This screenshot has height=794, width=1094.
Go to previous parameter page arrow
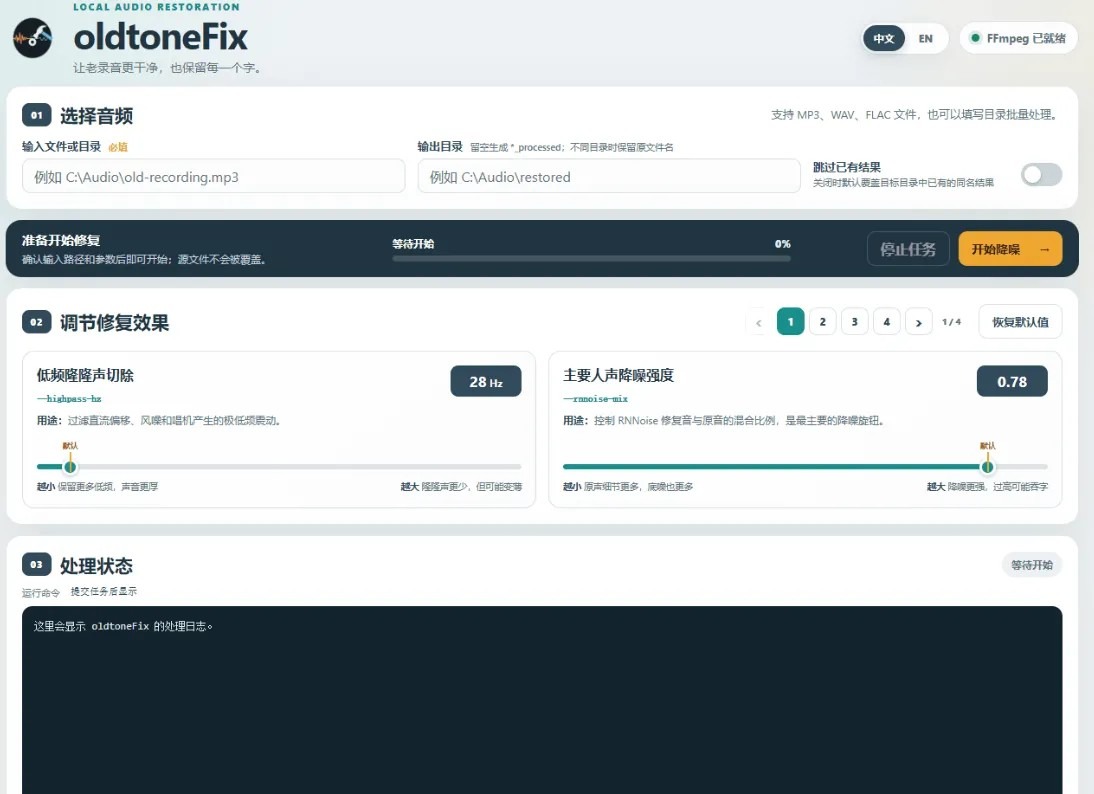(x=758, y=322)
